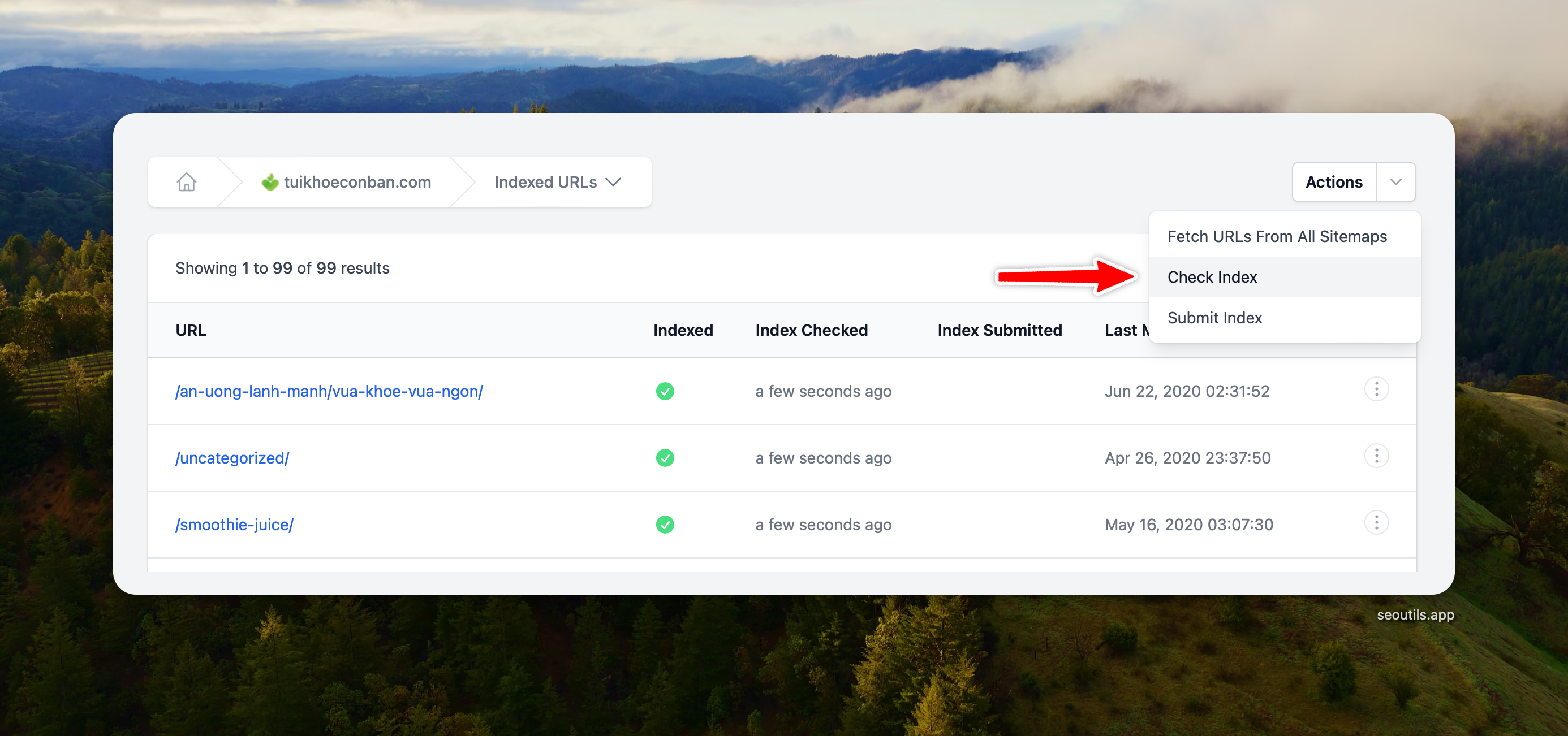The width and height of the screenshot is (1568, 736).
Task: Click indexed green checkmark for smoothie-juice row
Action: (x=665, y=525)
